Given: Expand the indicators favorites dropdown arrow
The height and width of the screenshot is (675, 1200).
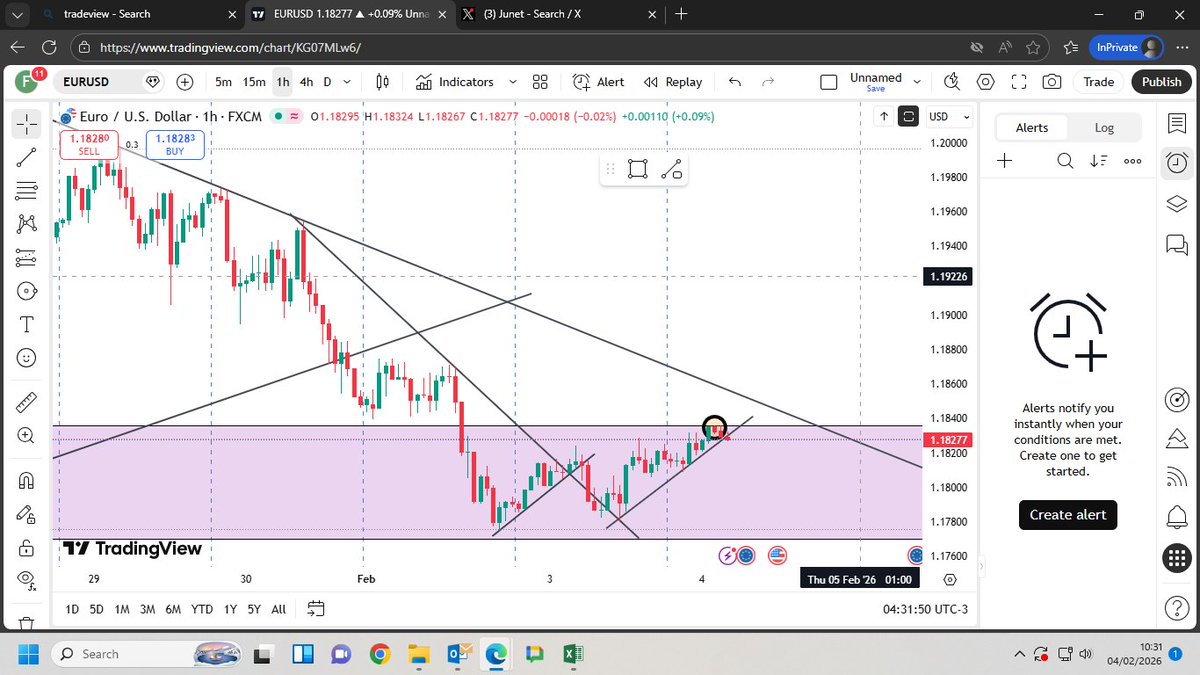Looking at the screenshot, I should coord(512,82).
